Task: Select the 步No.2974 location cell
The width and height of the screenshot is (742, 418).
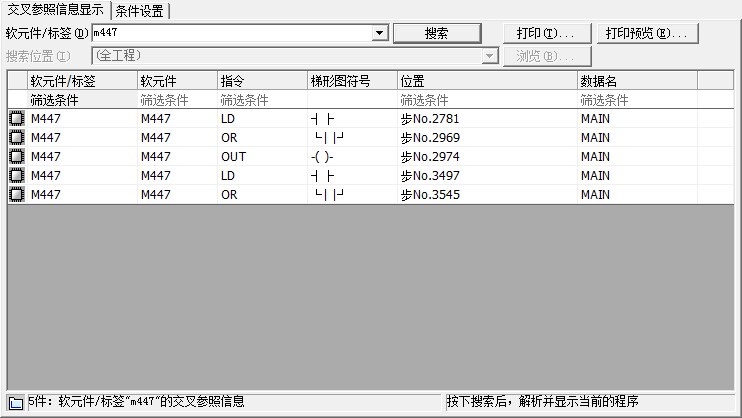Action: [486, 157]
